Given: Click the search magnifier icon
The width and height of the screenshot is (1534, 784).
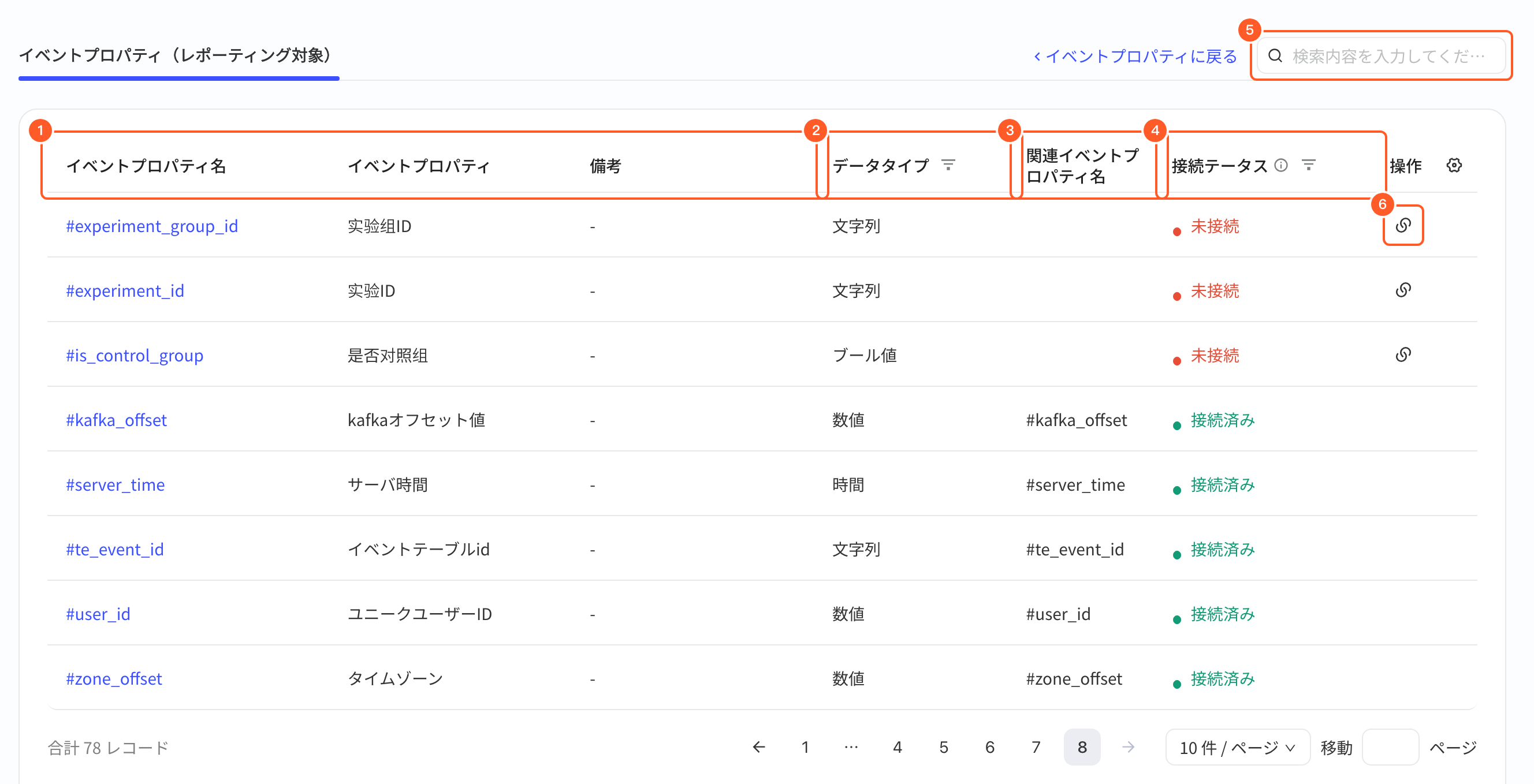Looking at the screenshot, I should (x=1275, y=56).
